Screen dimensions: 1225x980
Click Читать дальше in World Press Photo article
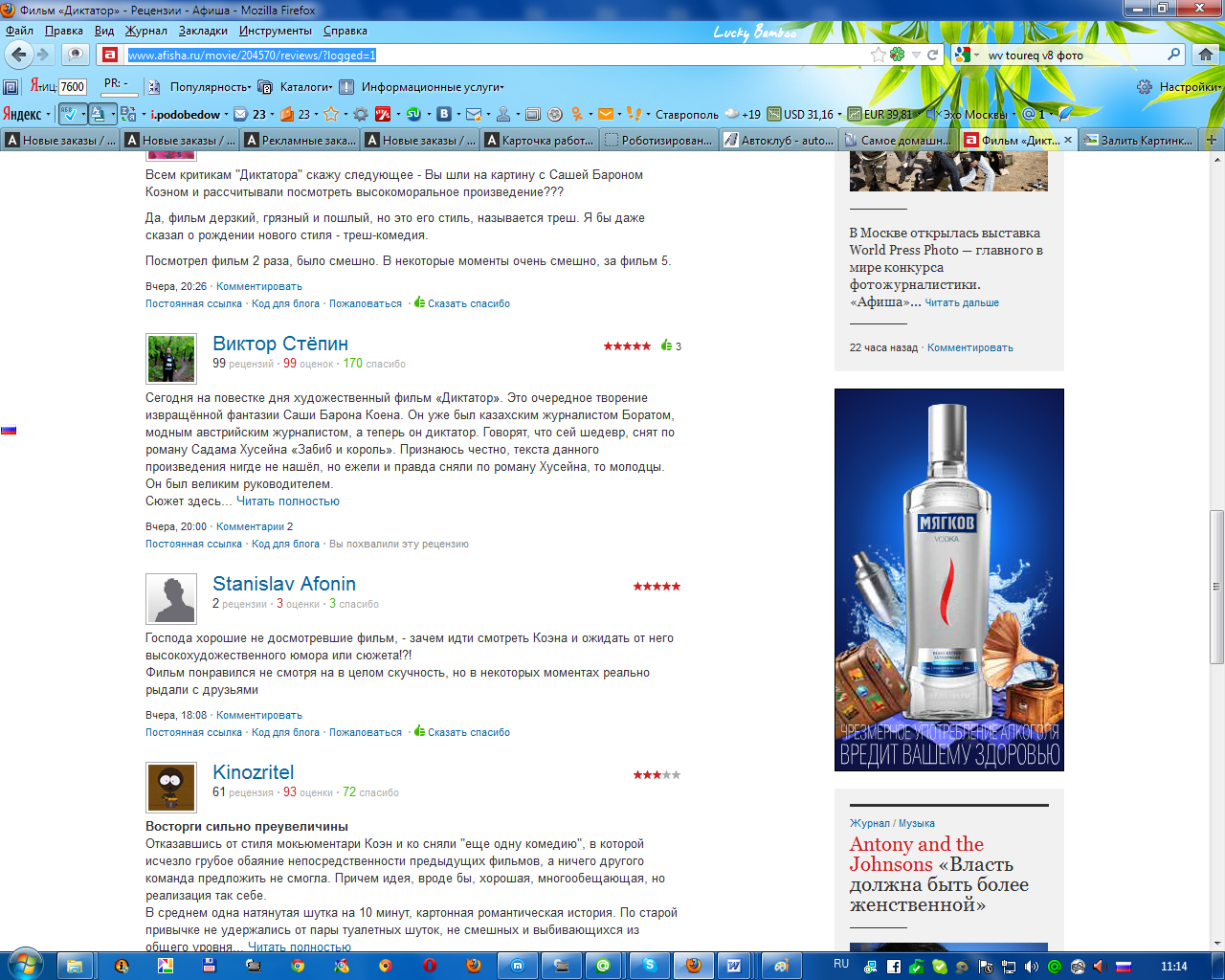(962, 302)
